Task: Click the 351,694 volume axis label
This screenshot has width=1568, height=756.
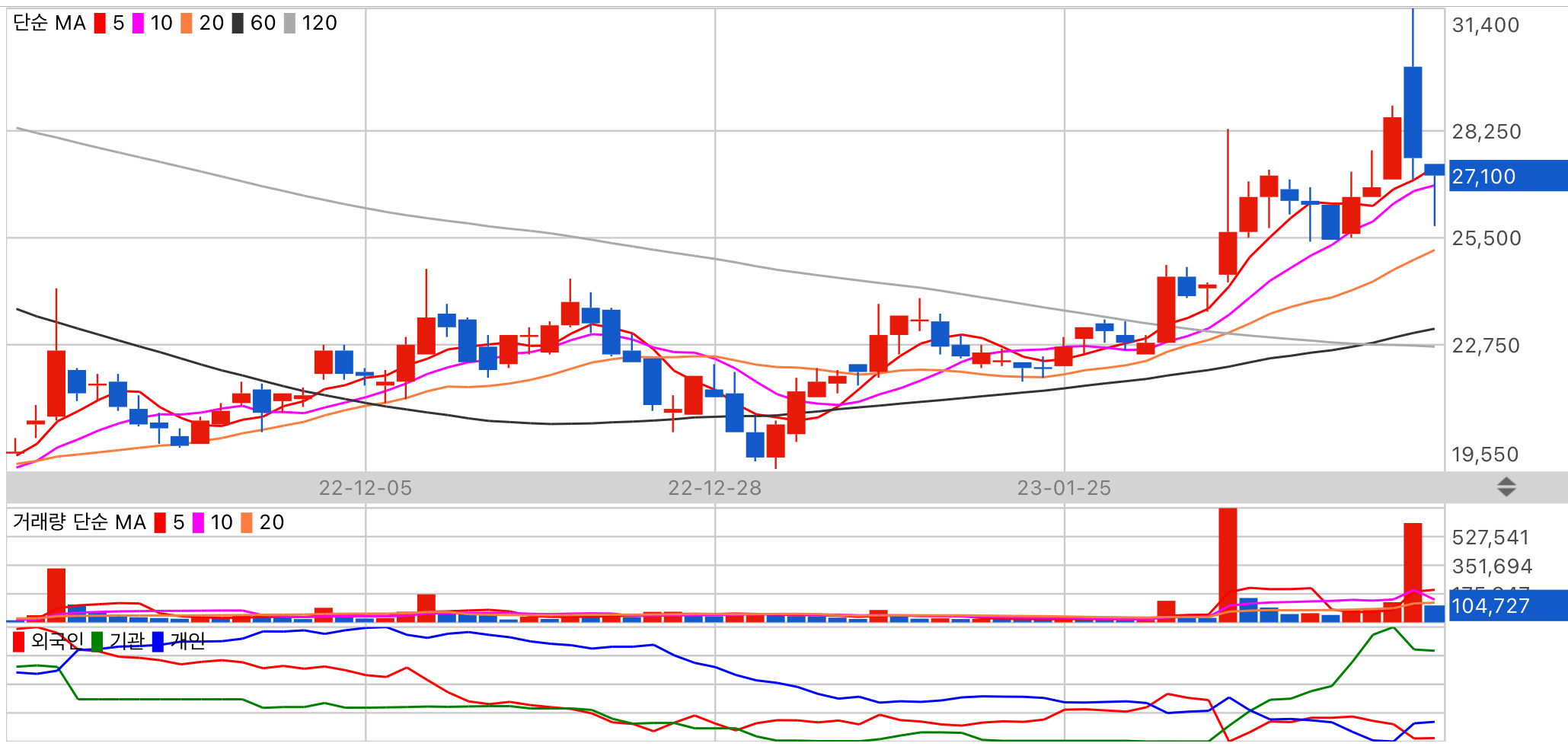Action: click(x=1492, y=566)
